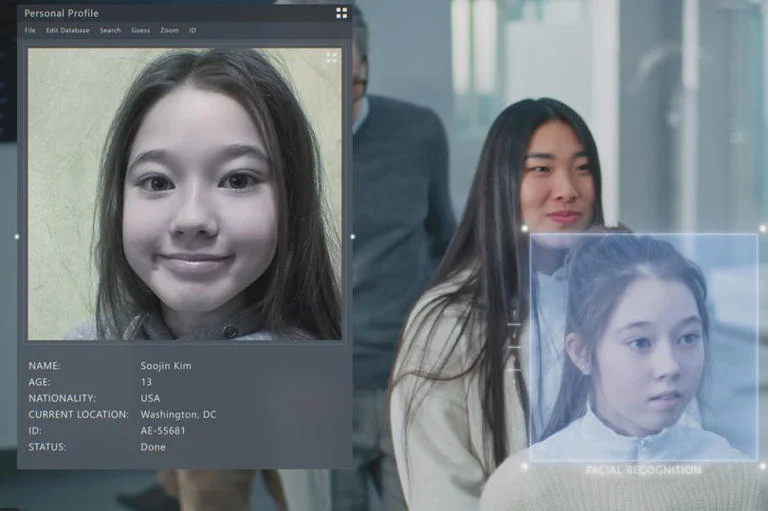The height and width of the screenshot is (511, 768).
Task: Click the grid icon in the Personal Profile title bar
Action: [341, 13]
